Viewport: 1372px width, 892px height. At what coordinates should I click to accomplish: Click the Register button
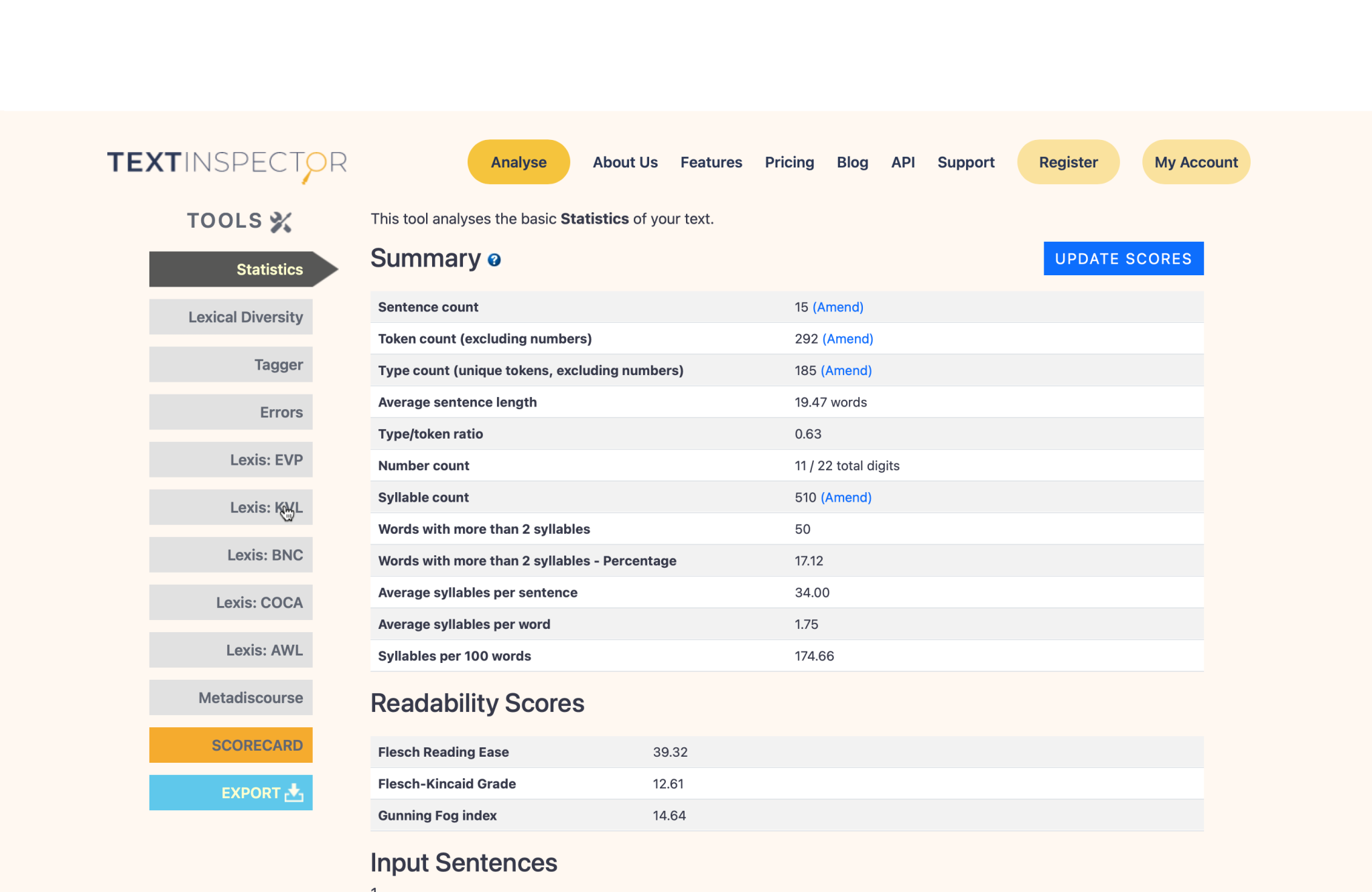coord(1068,162)
